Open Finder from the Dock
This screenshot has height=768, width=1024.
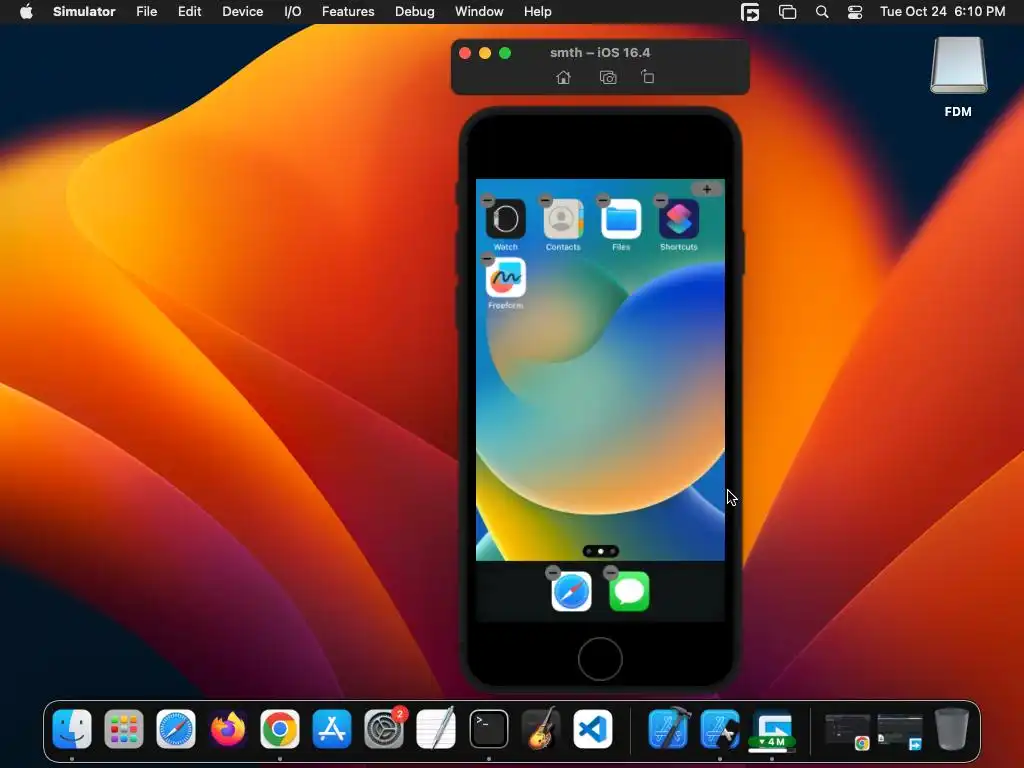pos(72,729)
